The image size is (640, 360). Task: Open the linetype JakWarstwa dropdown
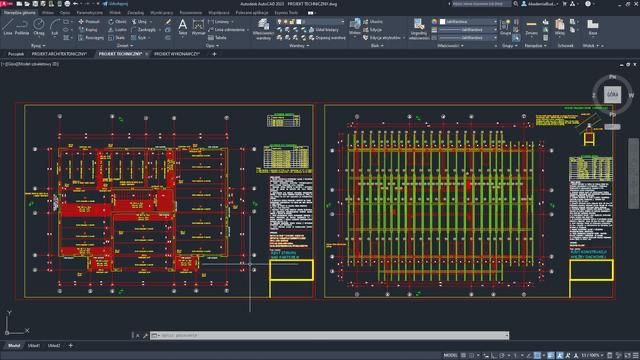(x=468, y=38)
